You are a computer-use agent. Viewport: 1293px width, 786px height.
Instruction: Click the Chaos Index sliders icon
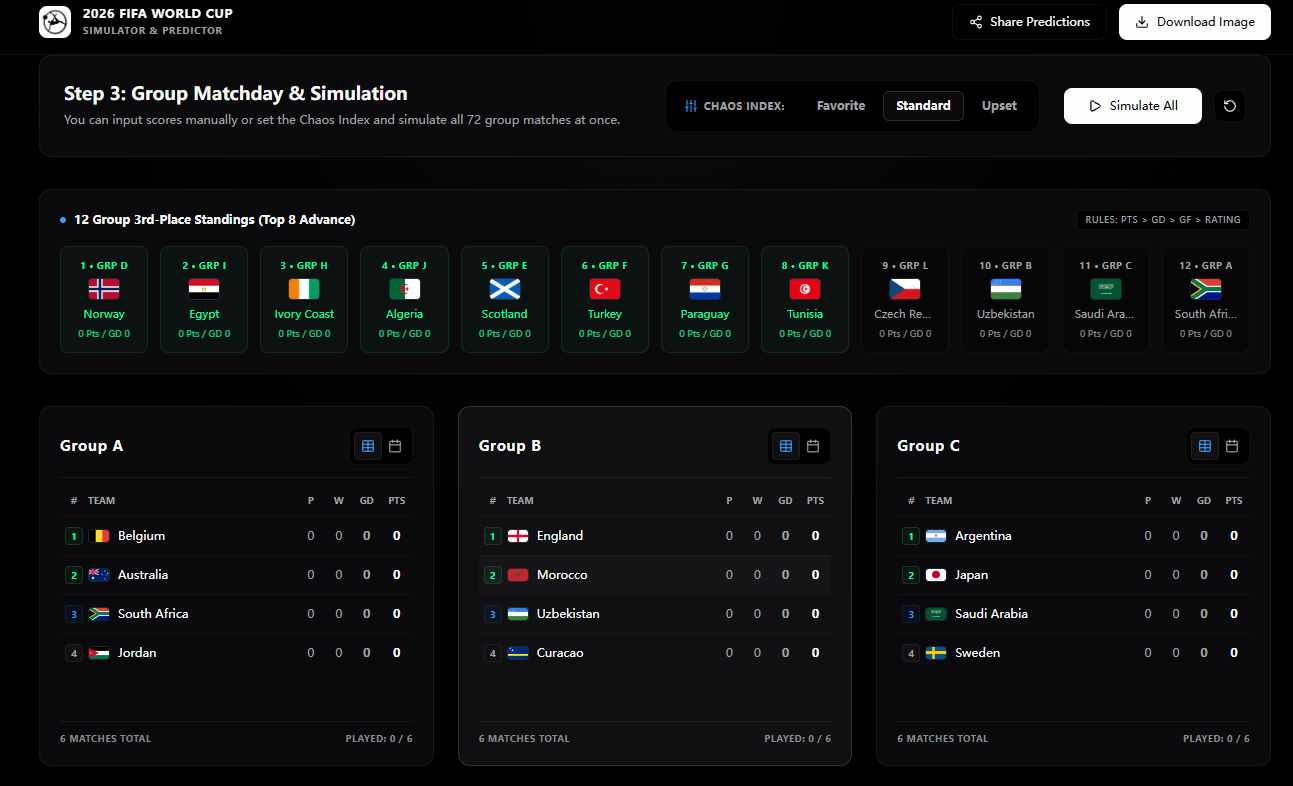point(691,106)
